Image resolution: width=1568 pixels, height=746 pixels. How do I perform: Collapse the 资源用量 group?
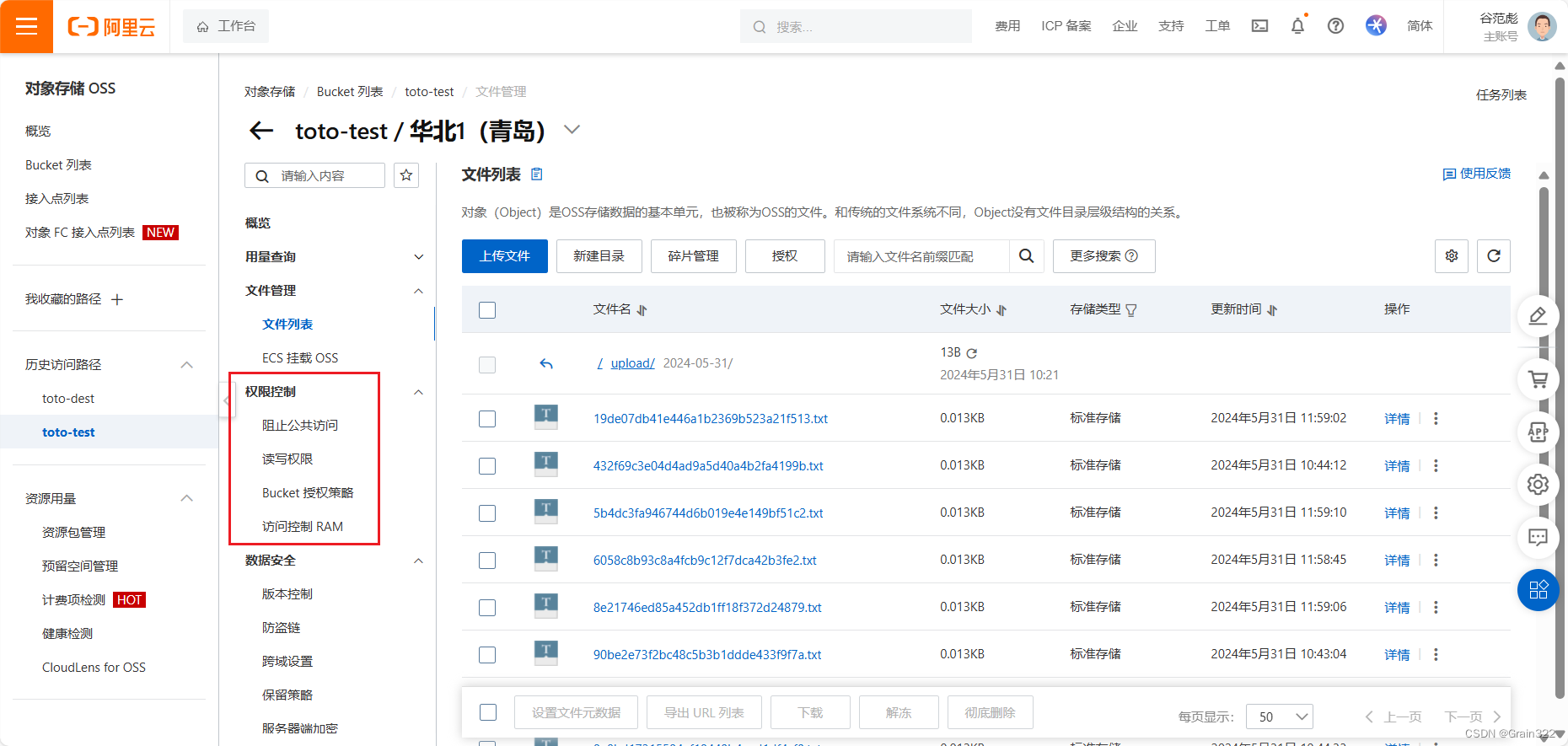coord(187,498)
